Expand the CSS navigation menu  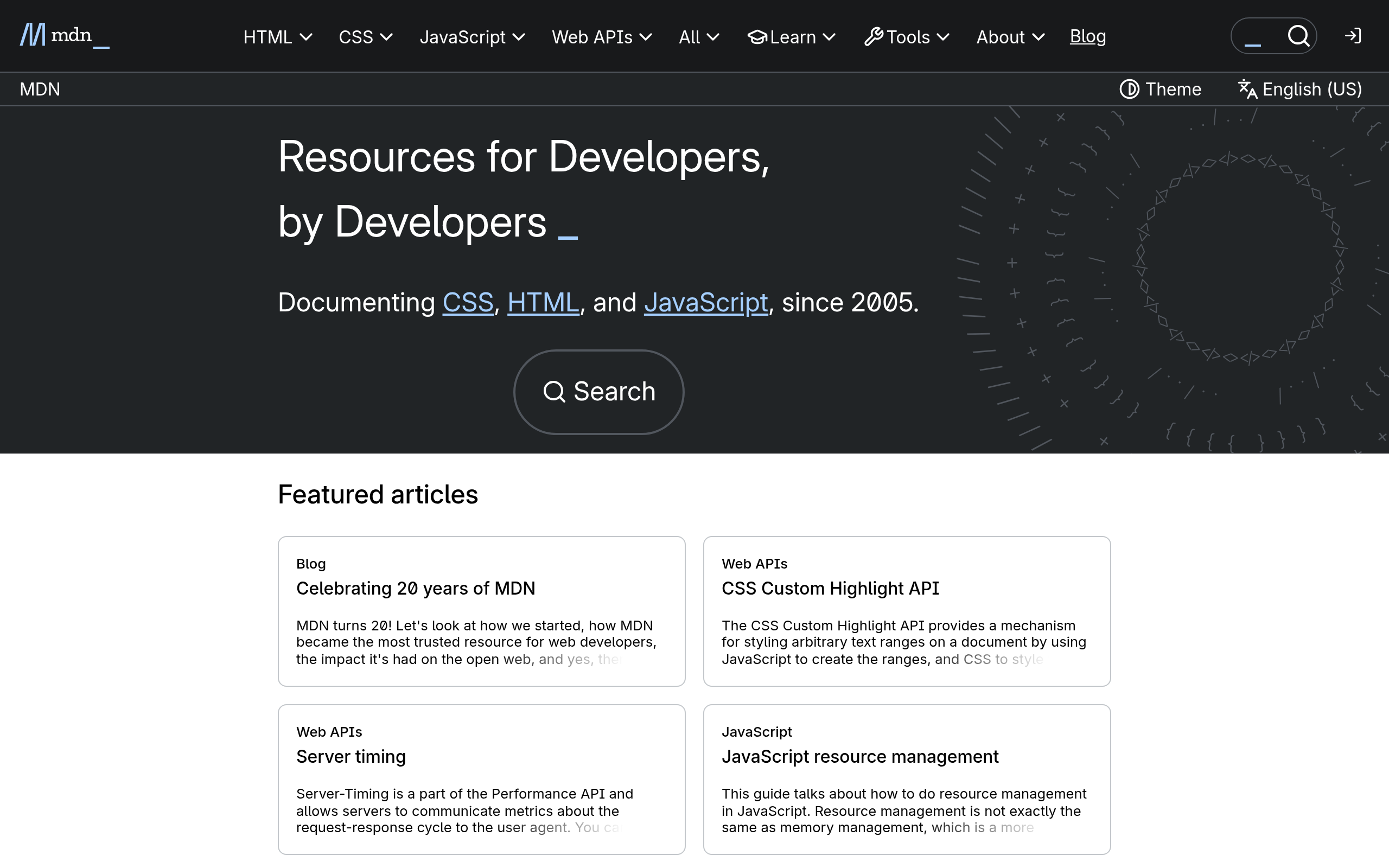click(x=365, y=37)
